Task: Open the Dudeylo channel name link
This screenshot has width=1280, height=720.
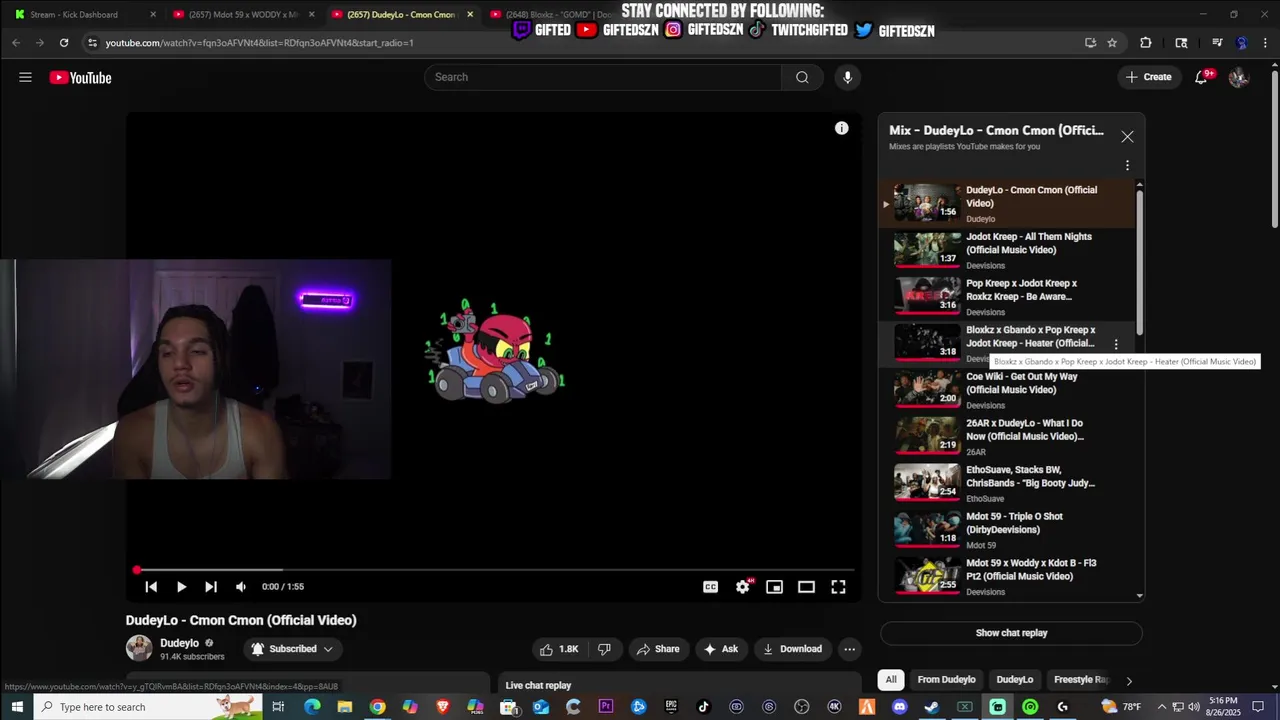Action: 180,643
